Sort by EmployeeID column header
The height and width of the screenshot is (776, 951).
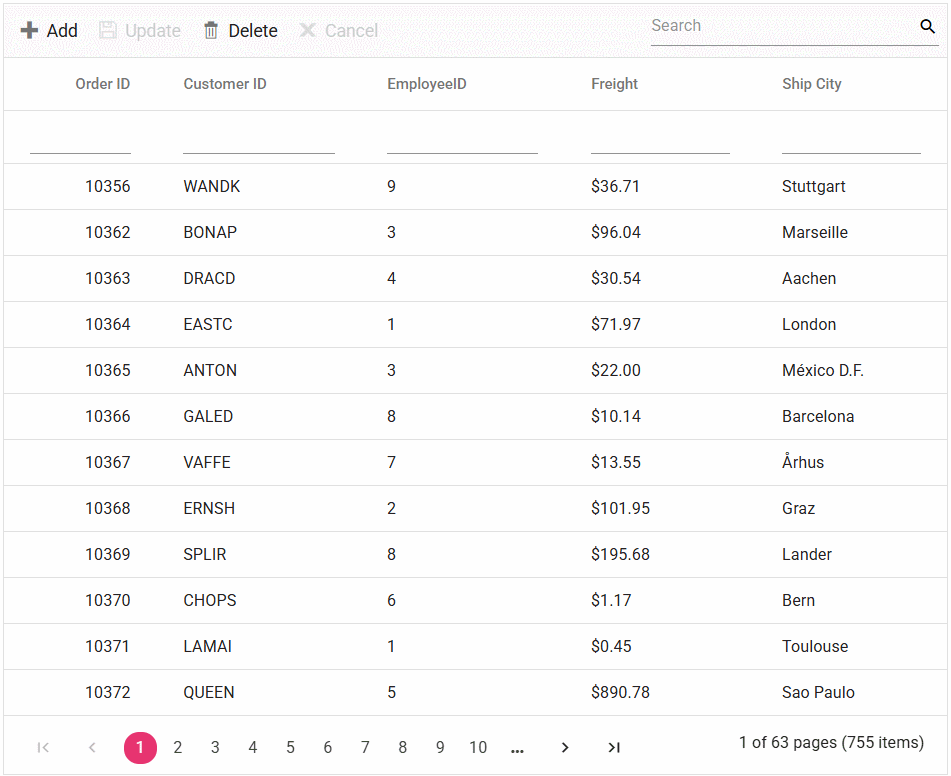click(427, 84)
